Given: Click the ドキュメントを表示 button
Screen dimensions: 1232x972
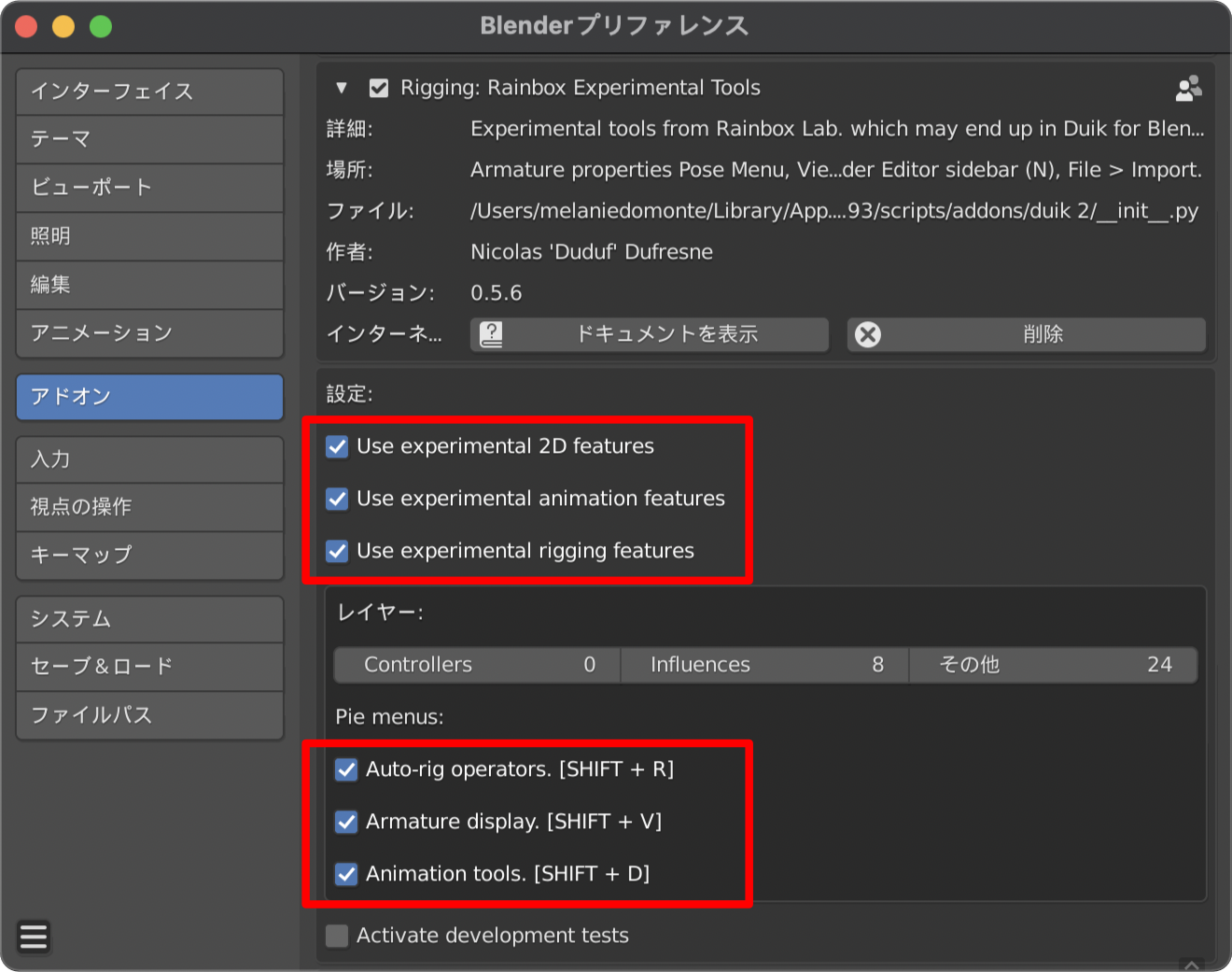Looking at the screenshot, I should pyautogui.click(x=650, y=334).
